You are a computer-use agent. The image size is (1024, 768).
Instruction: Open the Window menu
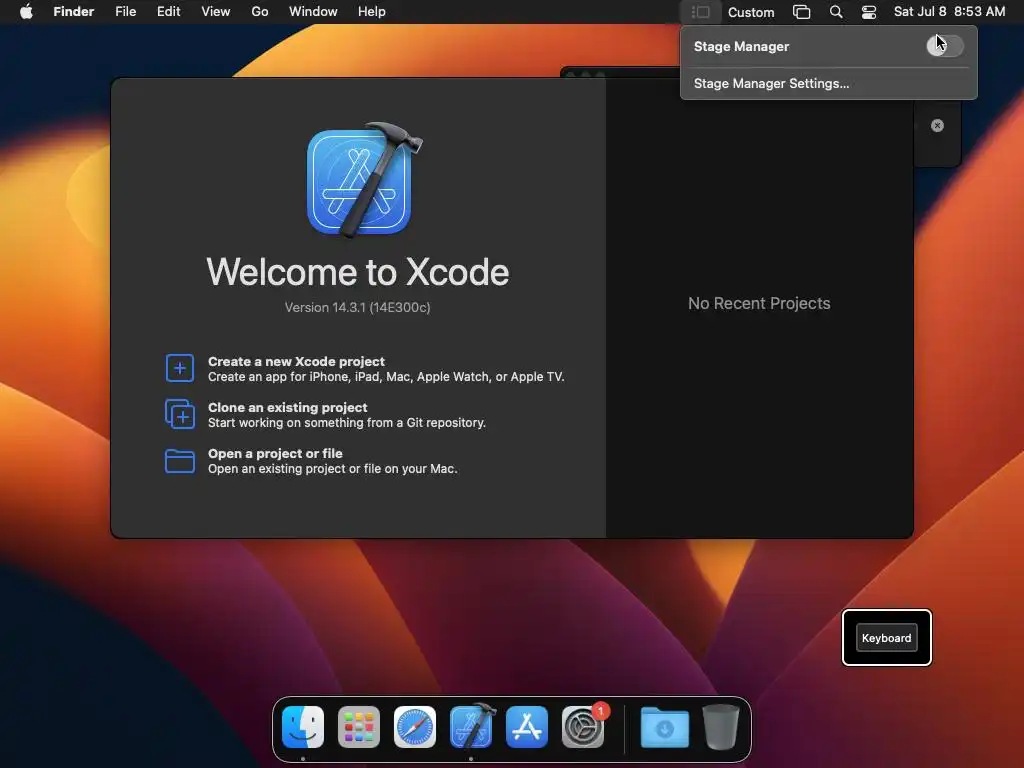pyautogui.click(x=313, y=12)
